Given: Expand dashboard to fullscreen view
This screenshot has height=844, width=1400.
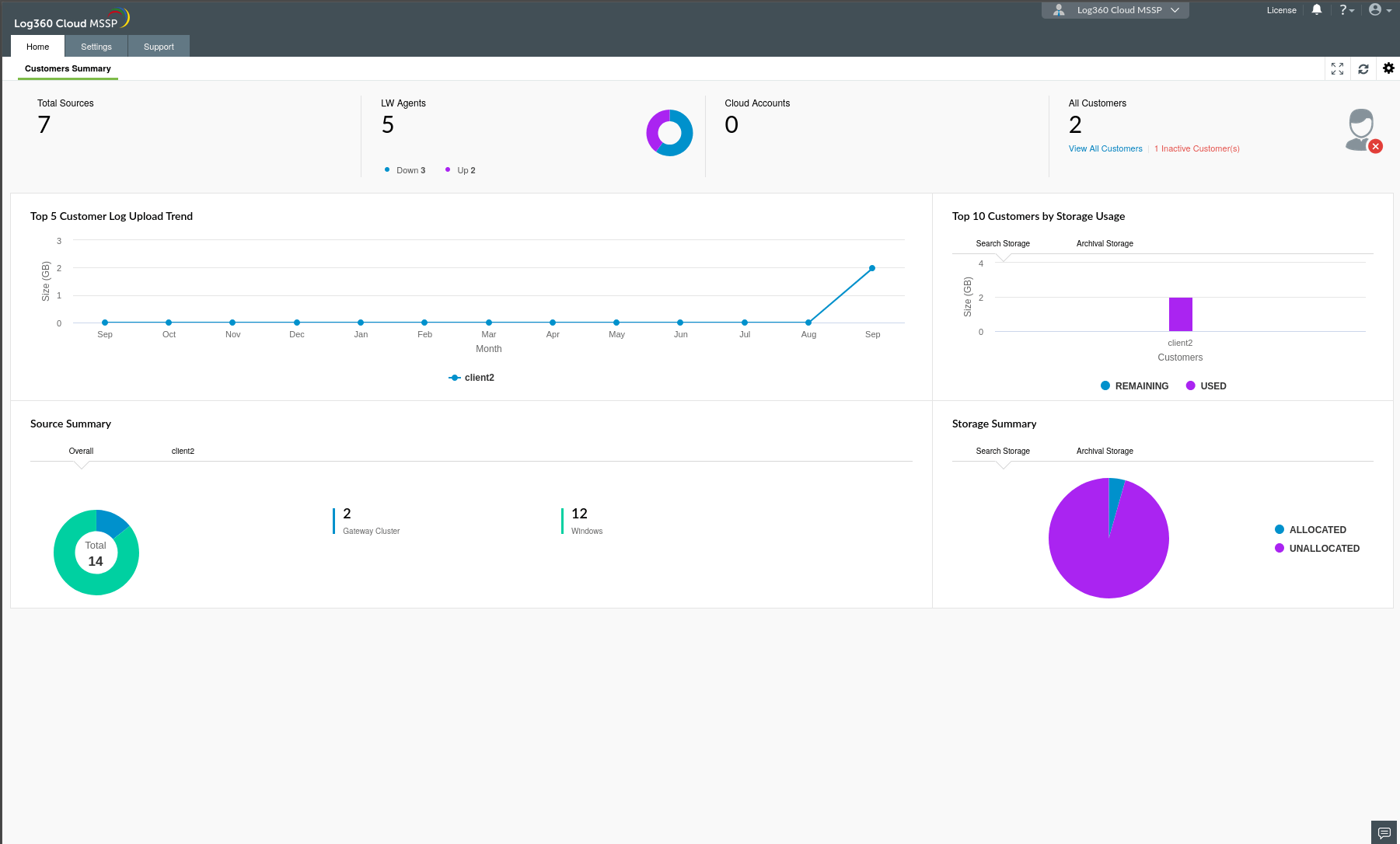Looking at the screenshot, I should [1337, 68].
